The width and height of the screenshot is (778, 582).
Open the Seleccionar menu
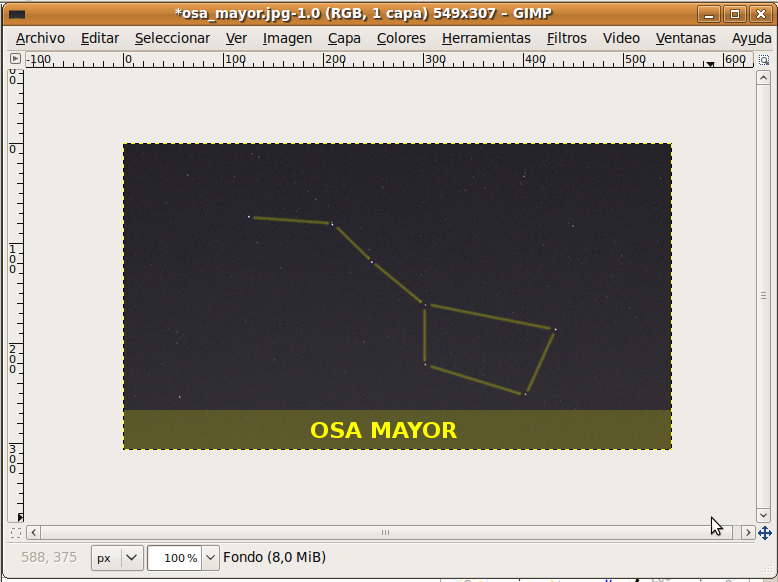(172, 38)
